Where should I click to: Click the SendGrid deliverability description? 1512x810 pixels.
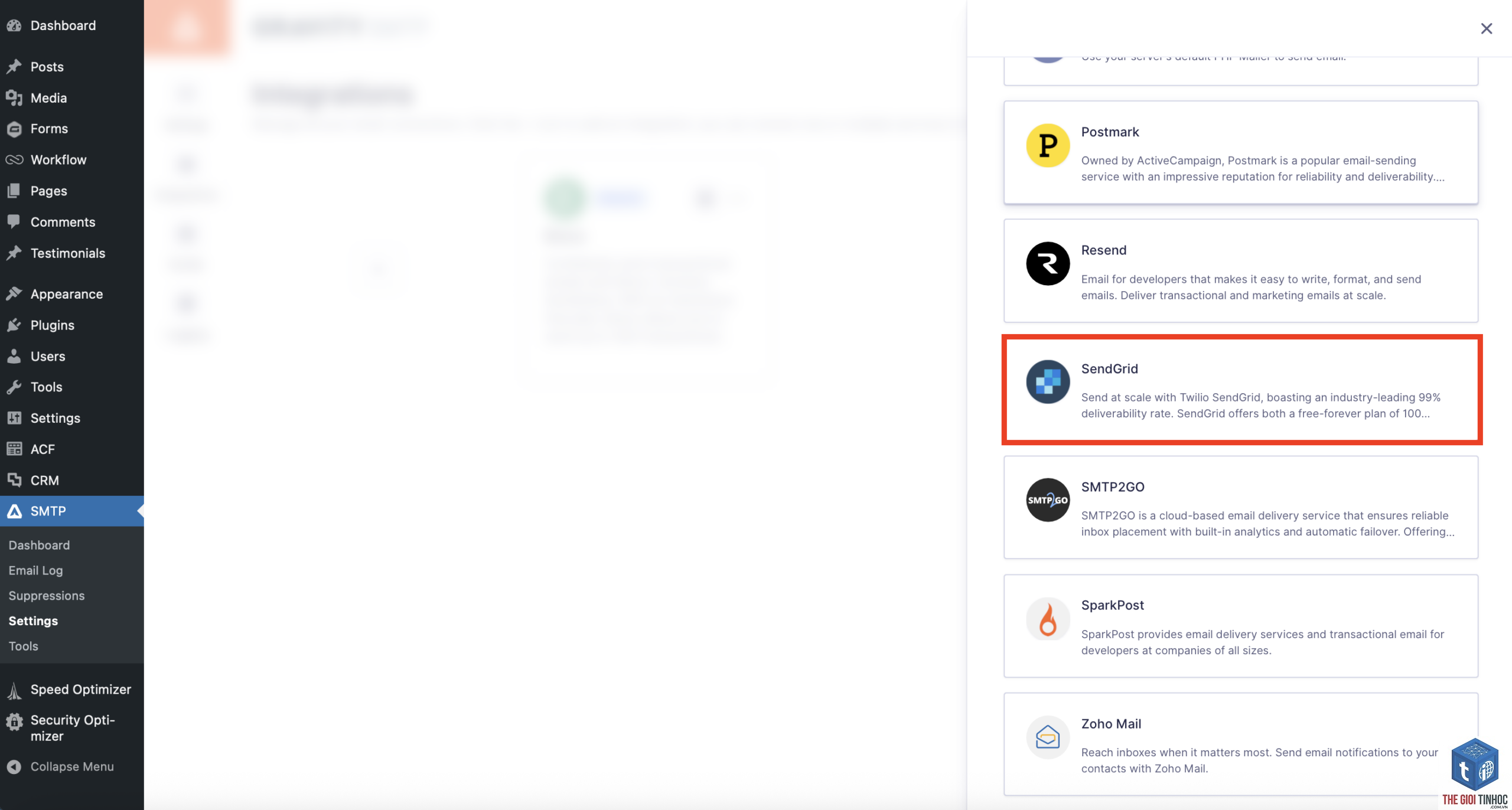pos(1261,405)
